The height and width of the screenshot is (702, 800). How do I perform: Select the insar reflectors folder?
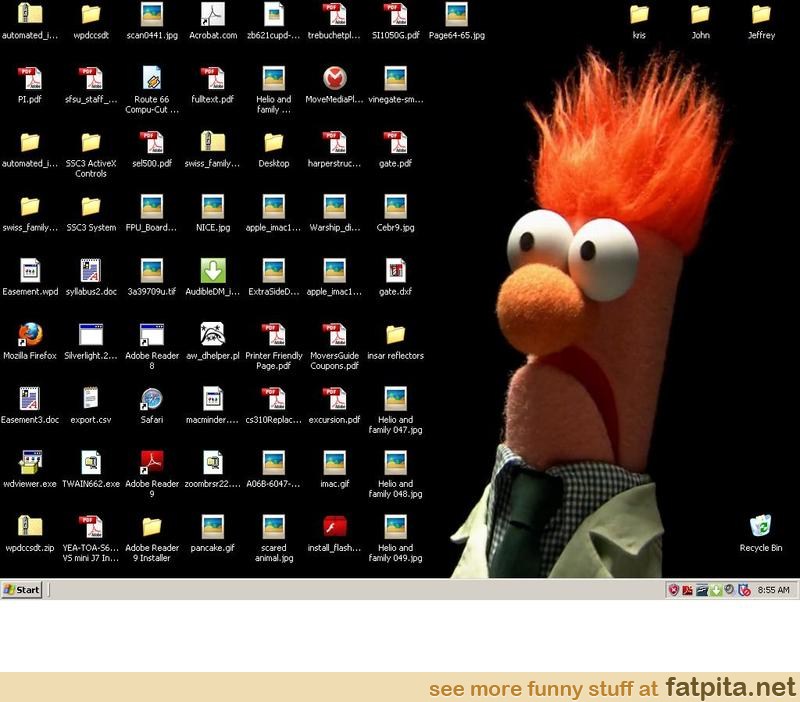click(x=396, y=334)
